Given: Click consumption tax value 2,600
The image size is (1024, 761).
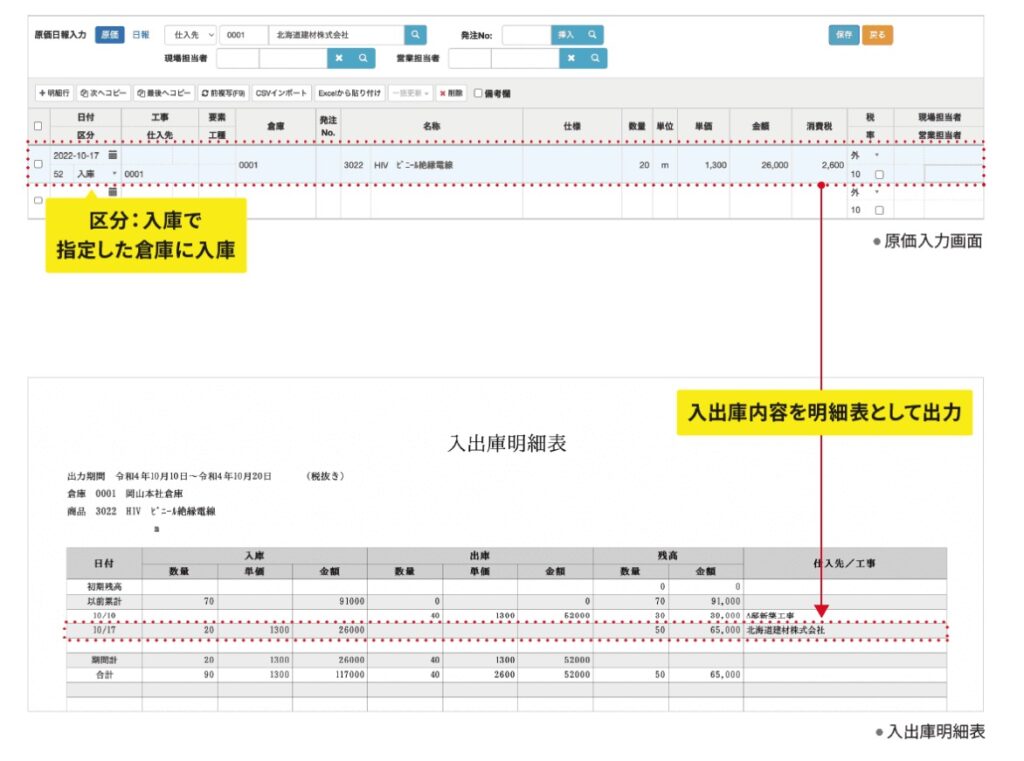Looking at the screenshot, I should coord(833,165).
